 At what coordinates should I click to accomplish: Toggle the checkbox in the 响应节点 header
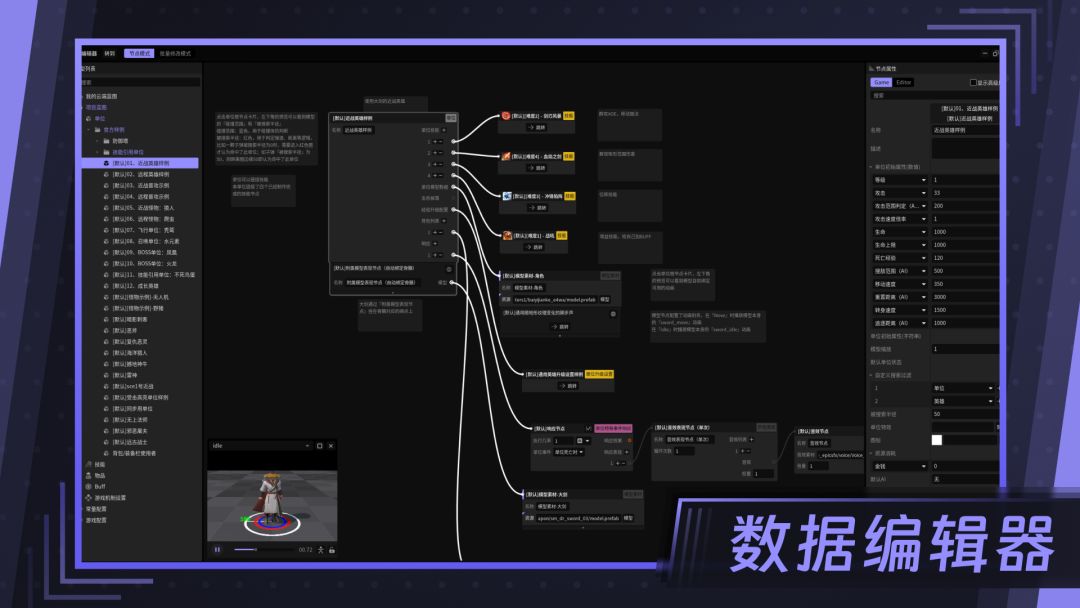[588, 428]
